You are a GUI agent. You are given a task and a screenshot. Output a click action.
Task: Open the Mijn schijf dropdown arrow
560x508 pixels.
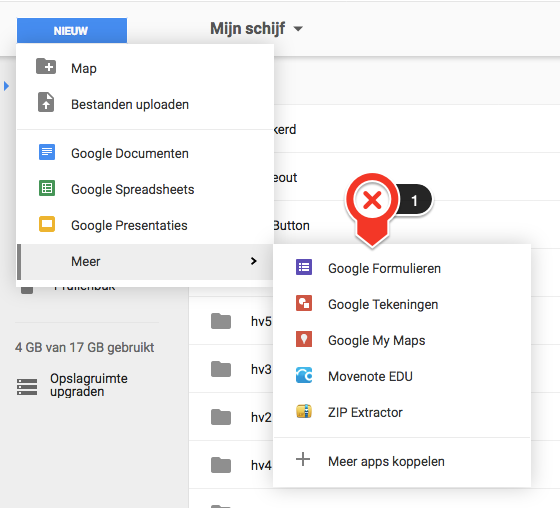pos(298,29)
